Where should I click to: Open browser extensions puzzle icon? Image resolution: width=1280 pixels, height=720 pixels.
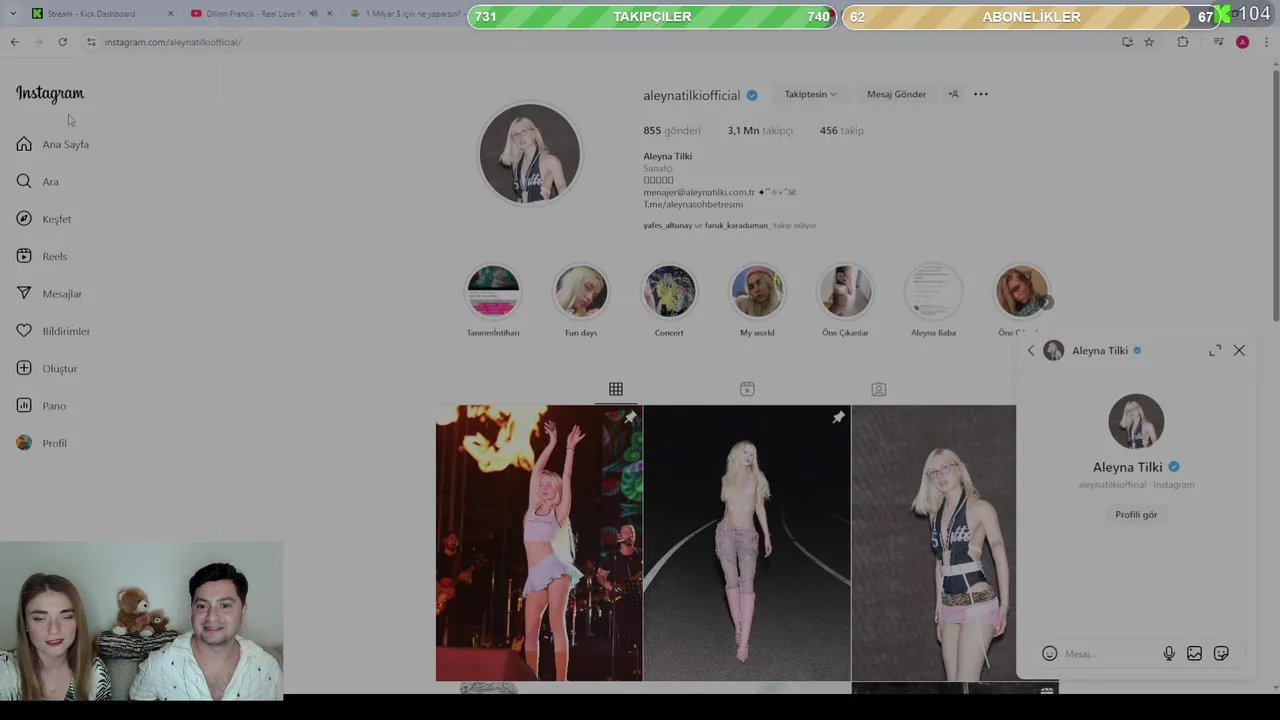1183,42
